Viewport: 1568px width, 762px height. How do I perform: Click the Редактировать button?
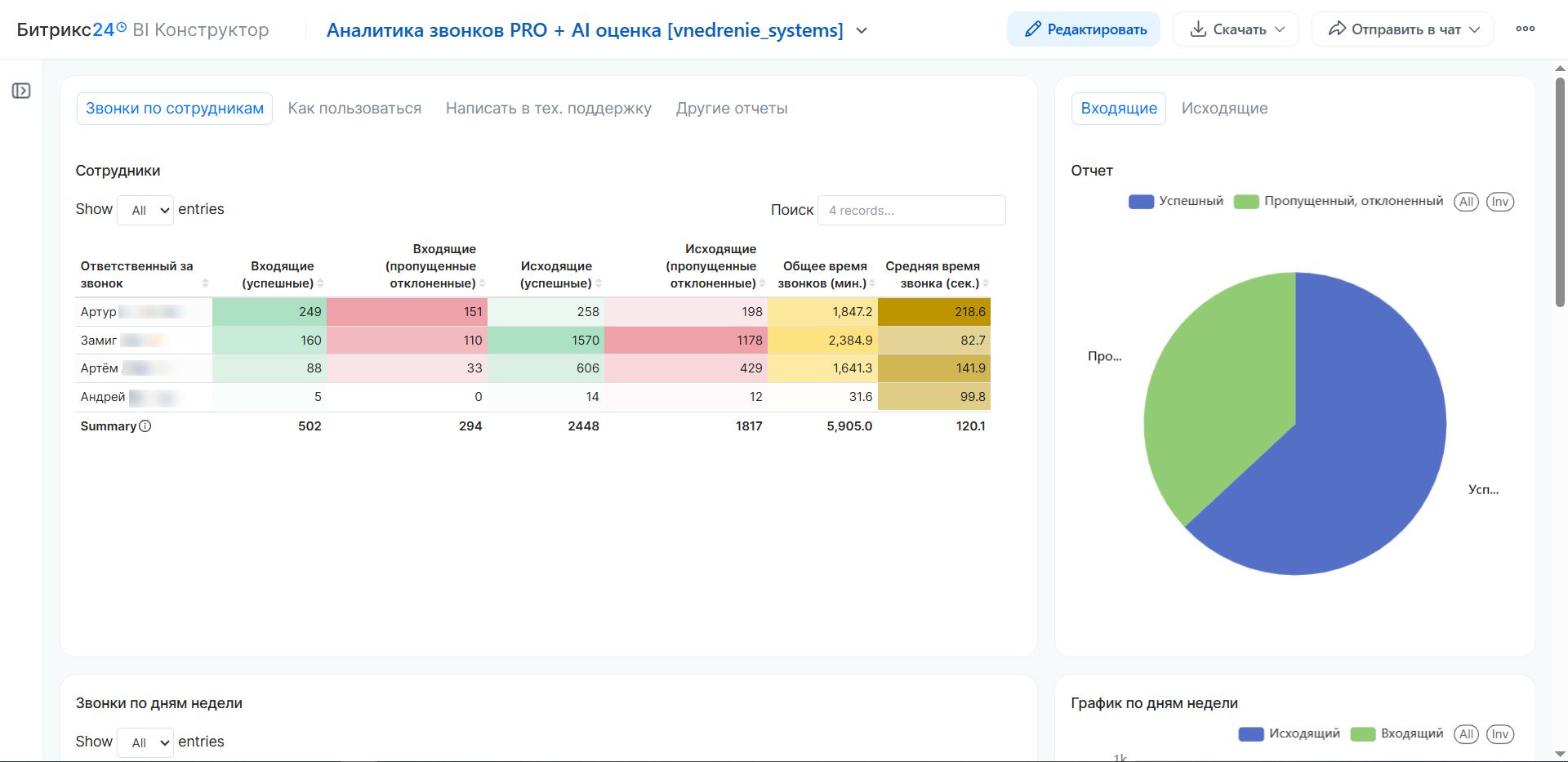(1083, 29)
